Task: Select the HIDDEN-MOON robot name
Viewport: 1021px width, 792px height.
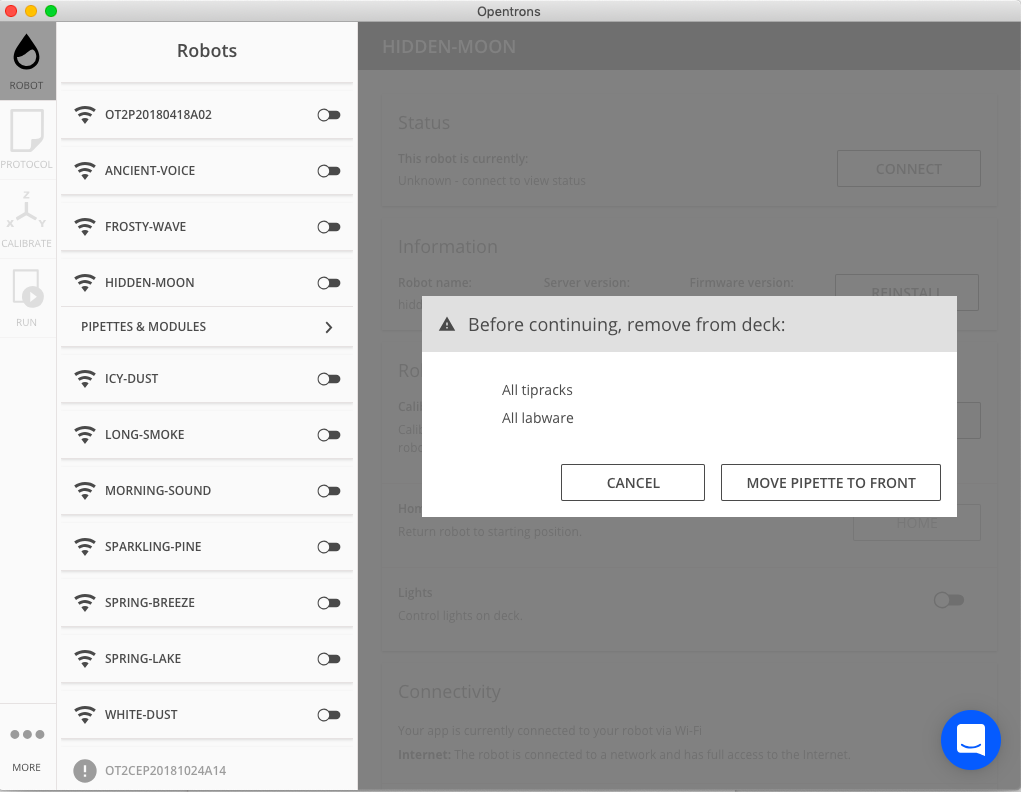Action: (x=150, y=283)
